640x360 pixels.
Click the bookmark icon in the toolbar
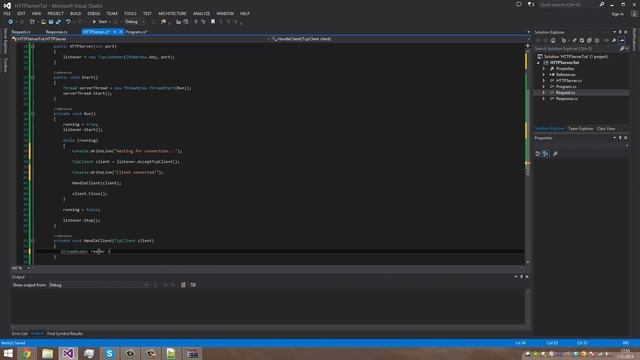[213, 22]
